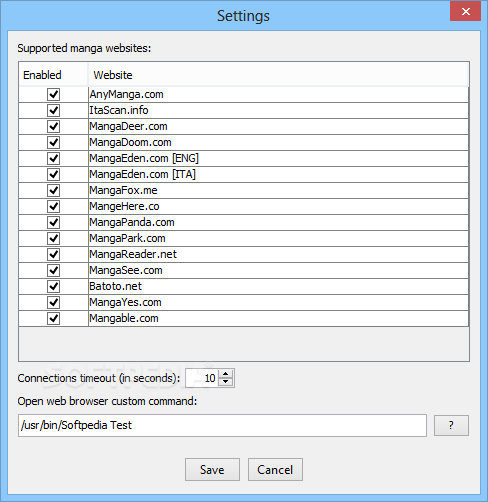Select the Mangable.com website name
This screenshot has width=488, height=502.
(x=124, y=318)
